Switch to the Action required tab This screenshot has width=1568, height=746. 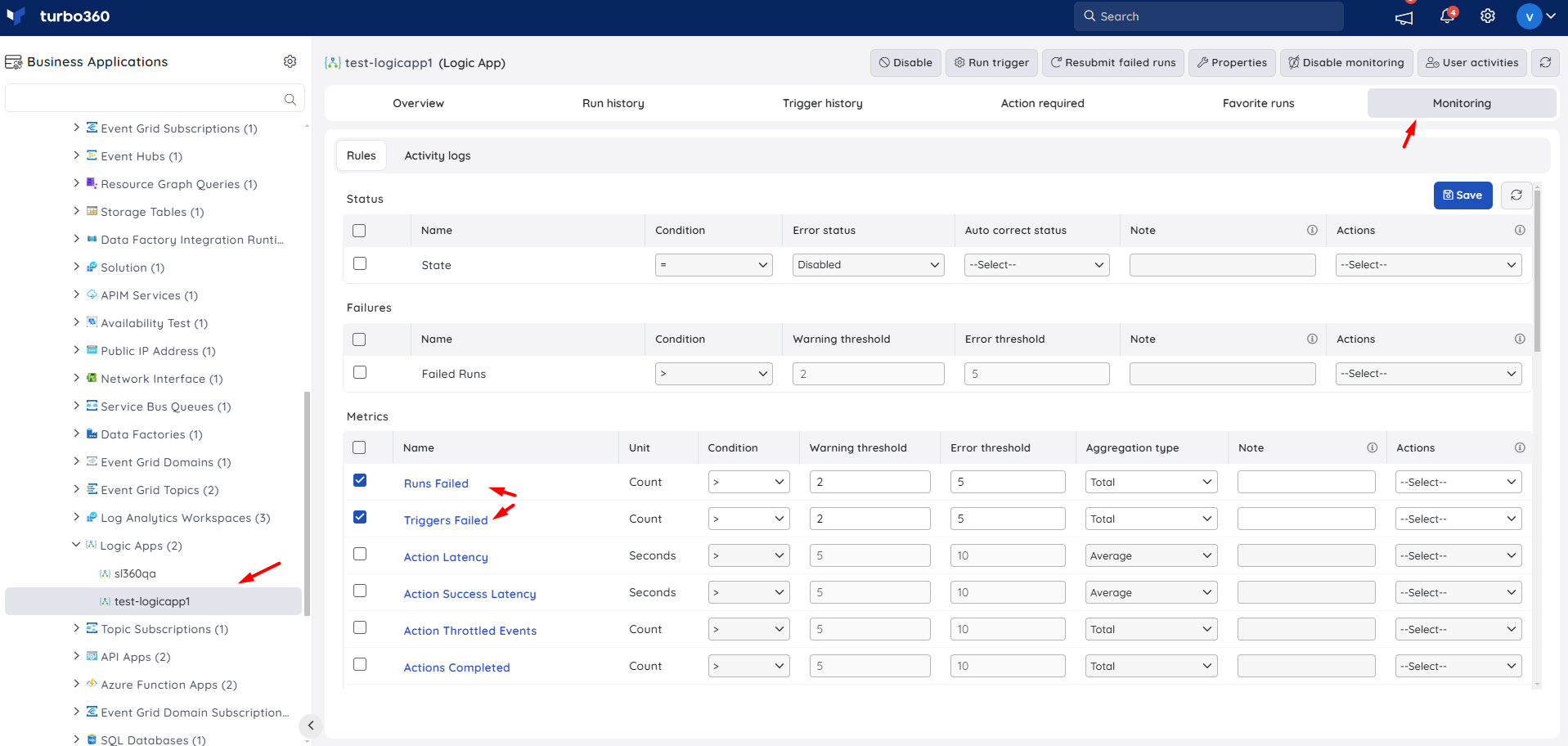pyautogui.click(x=1043, y=103)
